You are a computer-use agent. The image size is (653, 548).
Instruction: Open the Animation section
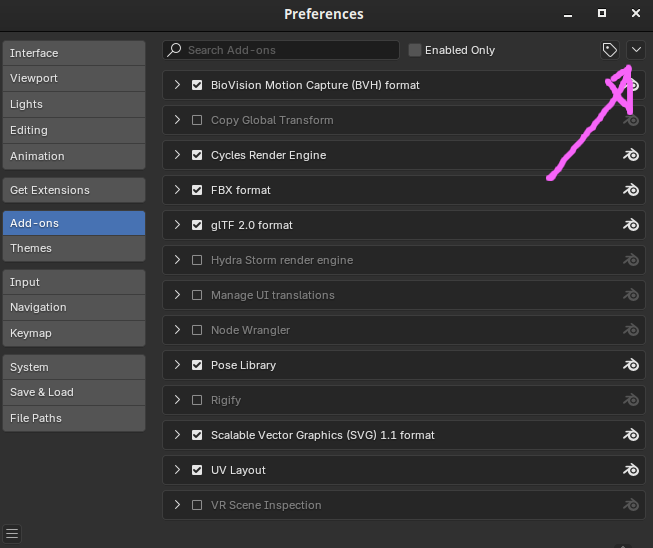pyautogui.click(x=74, y=156)
